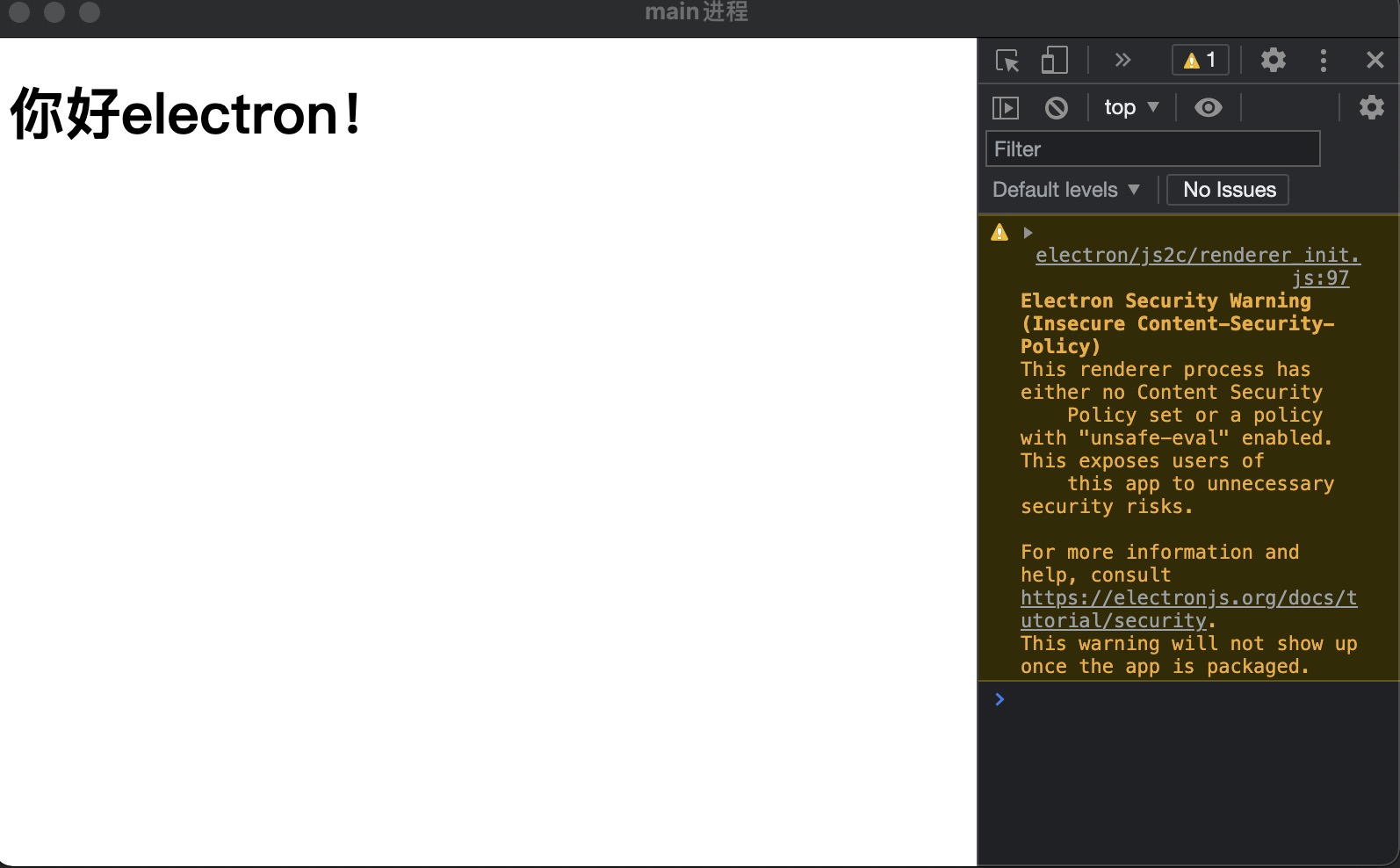
Task: Open the Default levels dropdown
Action: tap(1065, 190)
